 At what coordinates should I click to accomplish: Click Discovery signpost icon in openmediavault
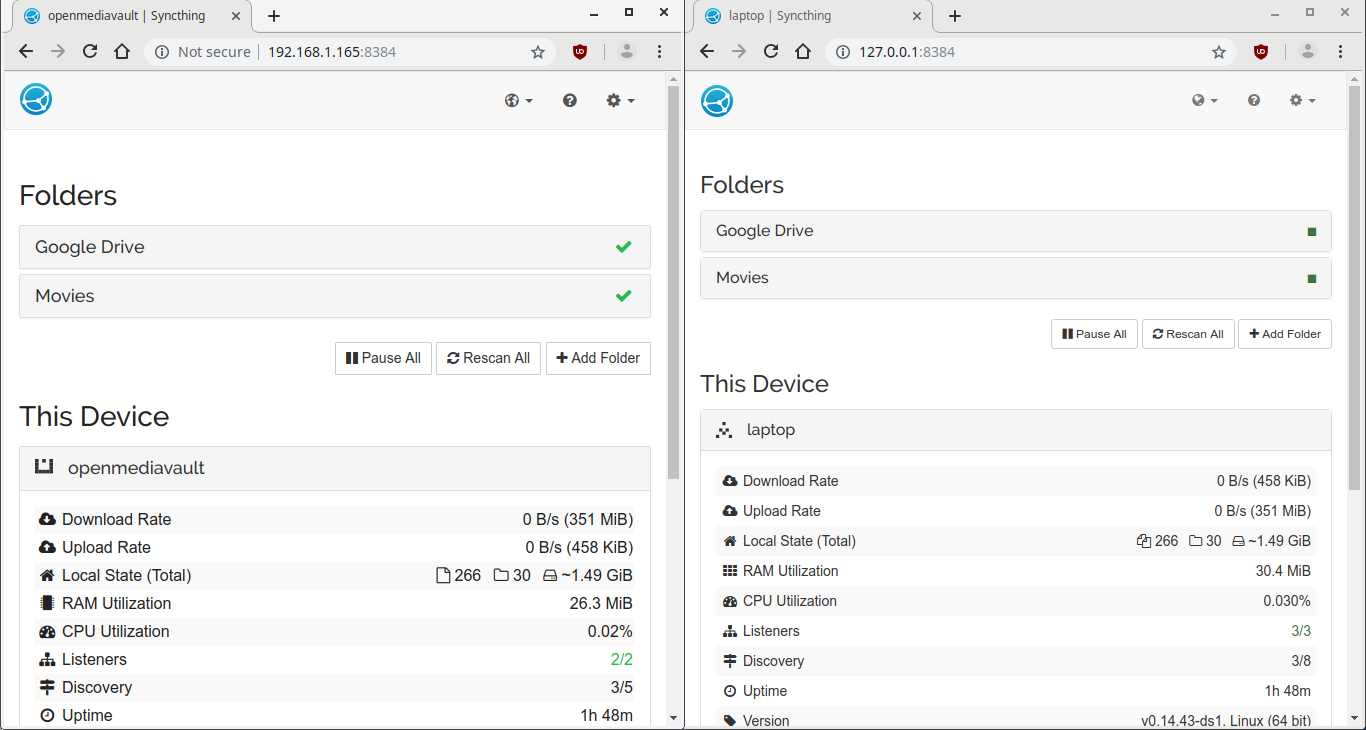47,687
